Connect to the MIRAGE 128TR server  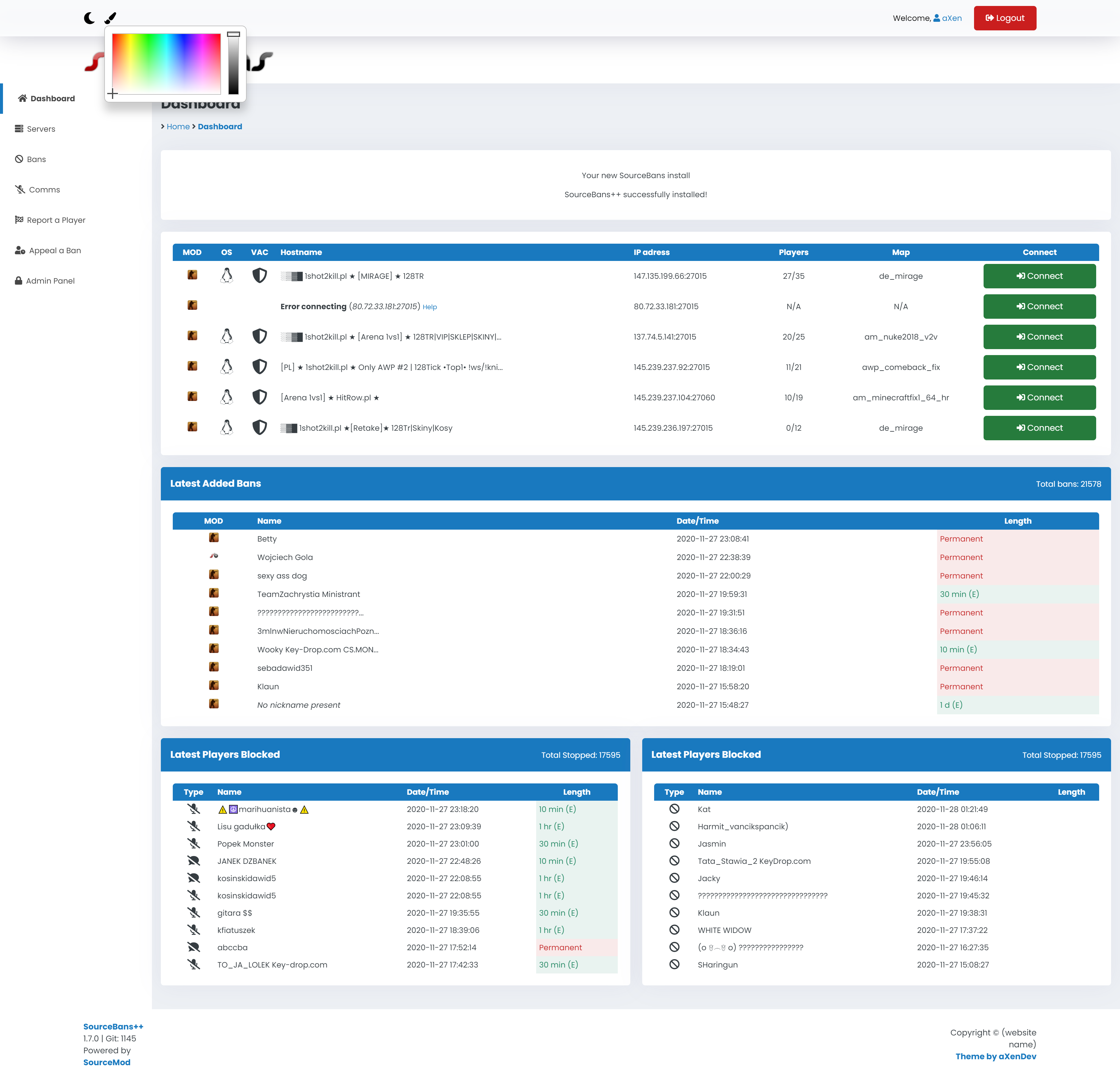pyautogui.click(x=1039, y=276)
